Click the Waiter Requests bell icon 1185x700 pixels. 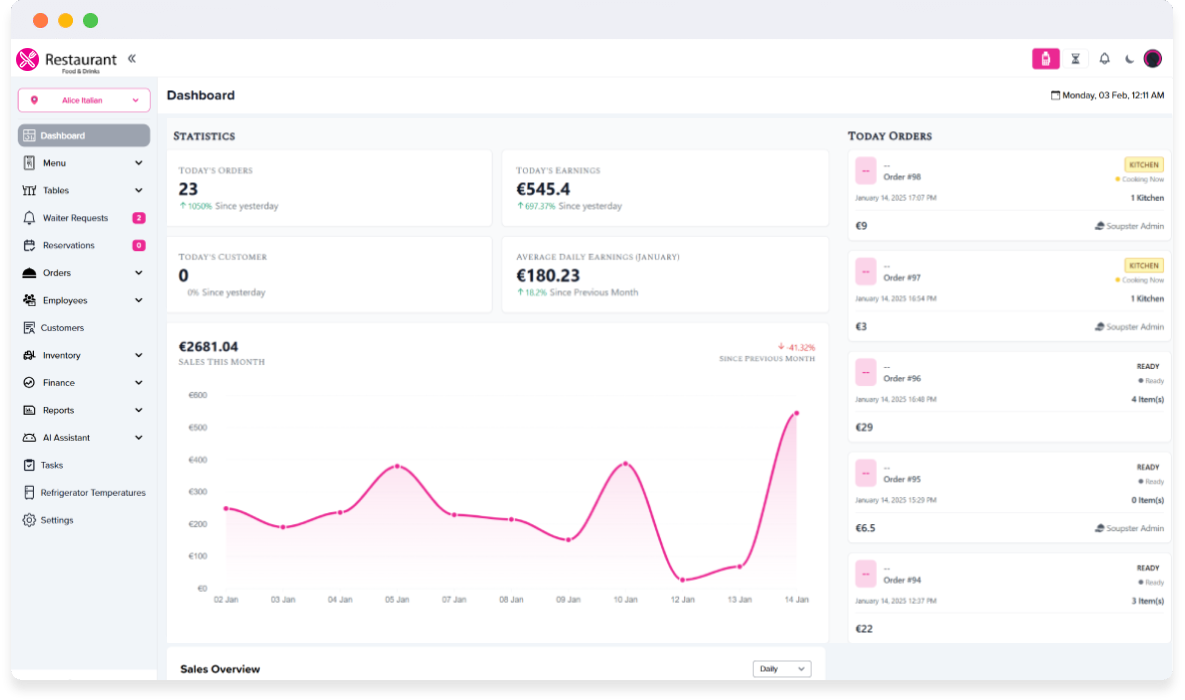point(29,218)
